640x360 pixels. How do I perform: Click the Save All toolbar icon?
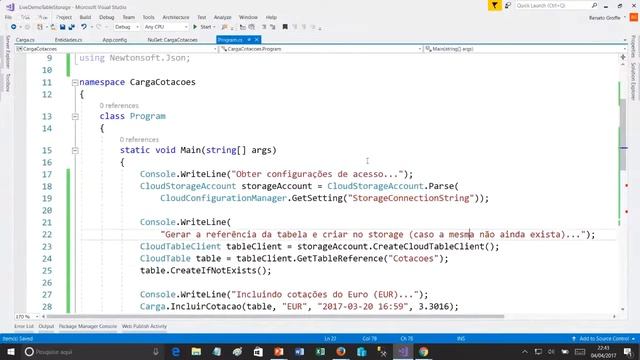[71, 27]
